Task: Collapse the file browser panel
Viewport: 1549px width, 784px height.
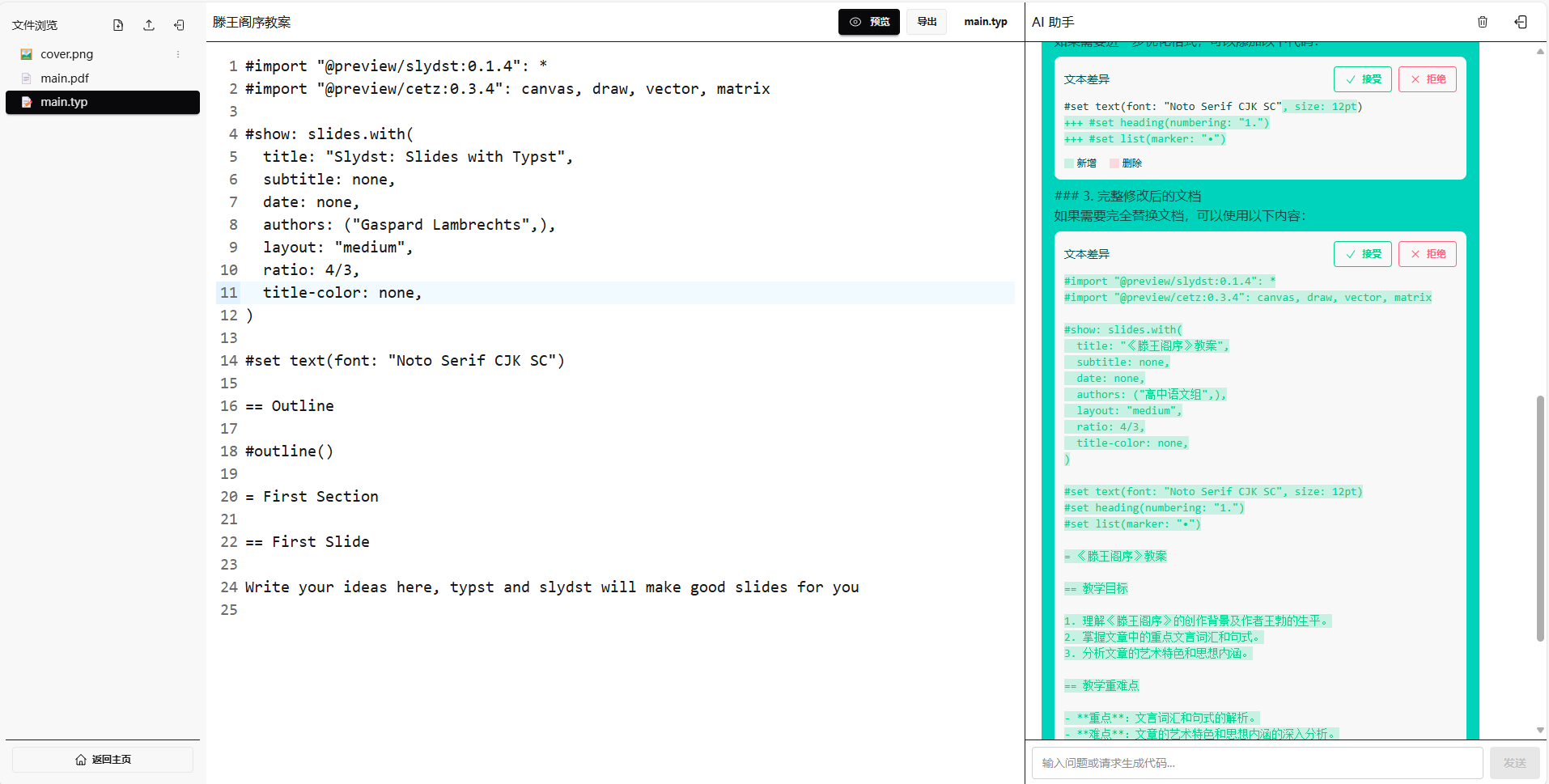Action: 179,25
